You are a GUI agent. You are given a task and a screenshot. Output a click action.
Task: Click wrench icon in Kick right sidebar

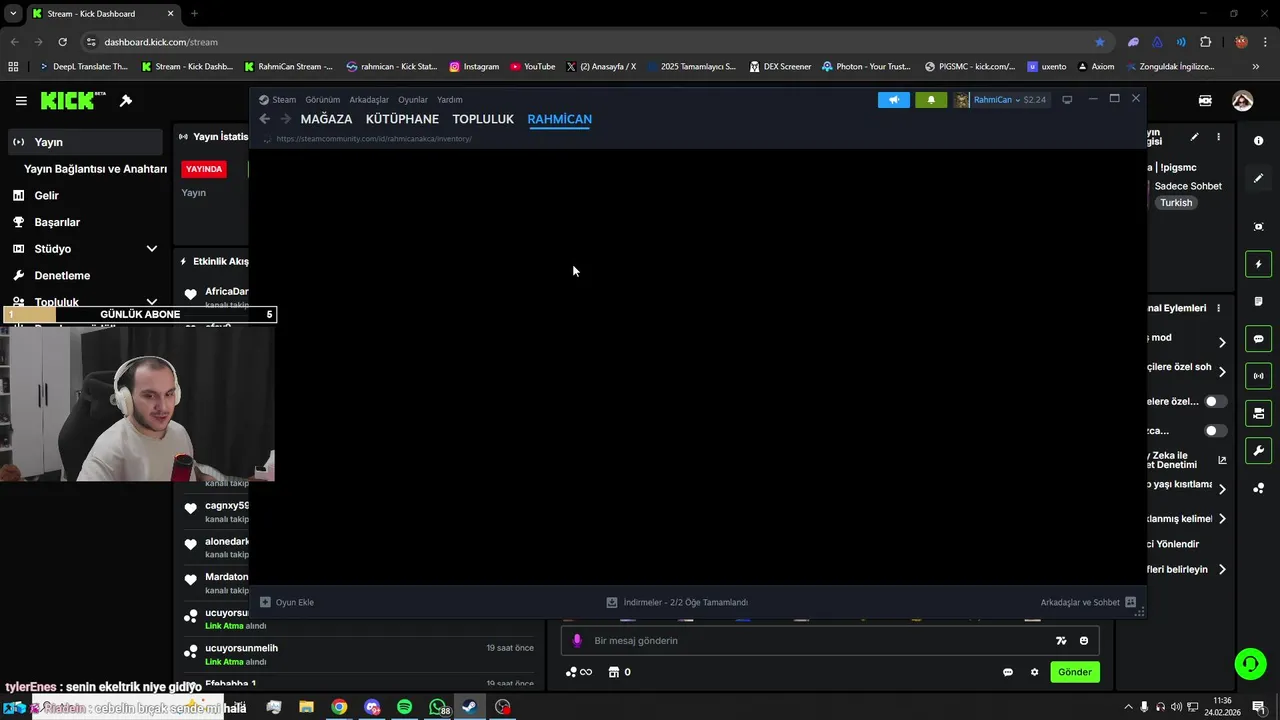[1258, 451]
